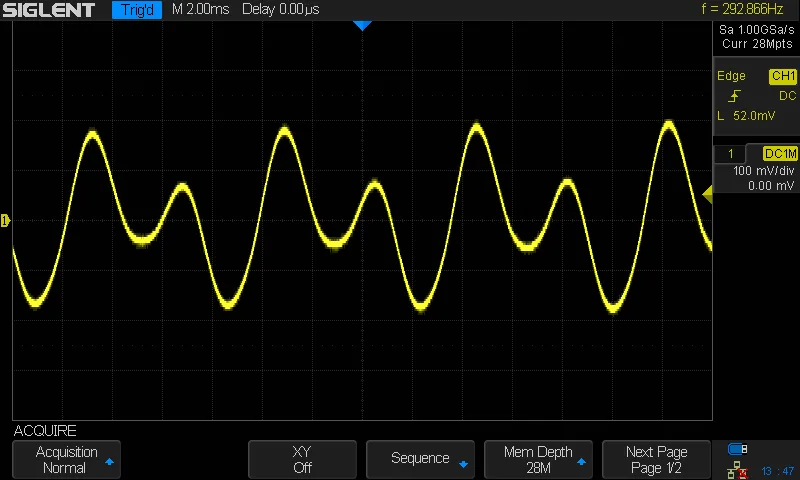
Task: Click the Sa 1.00GSa/s sample rate
Action: tap(757, 30)
